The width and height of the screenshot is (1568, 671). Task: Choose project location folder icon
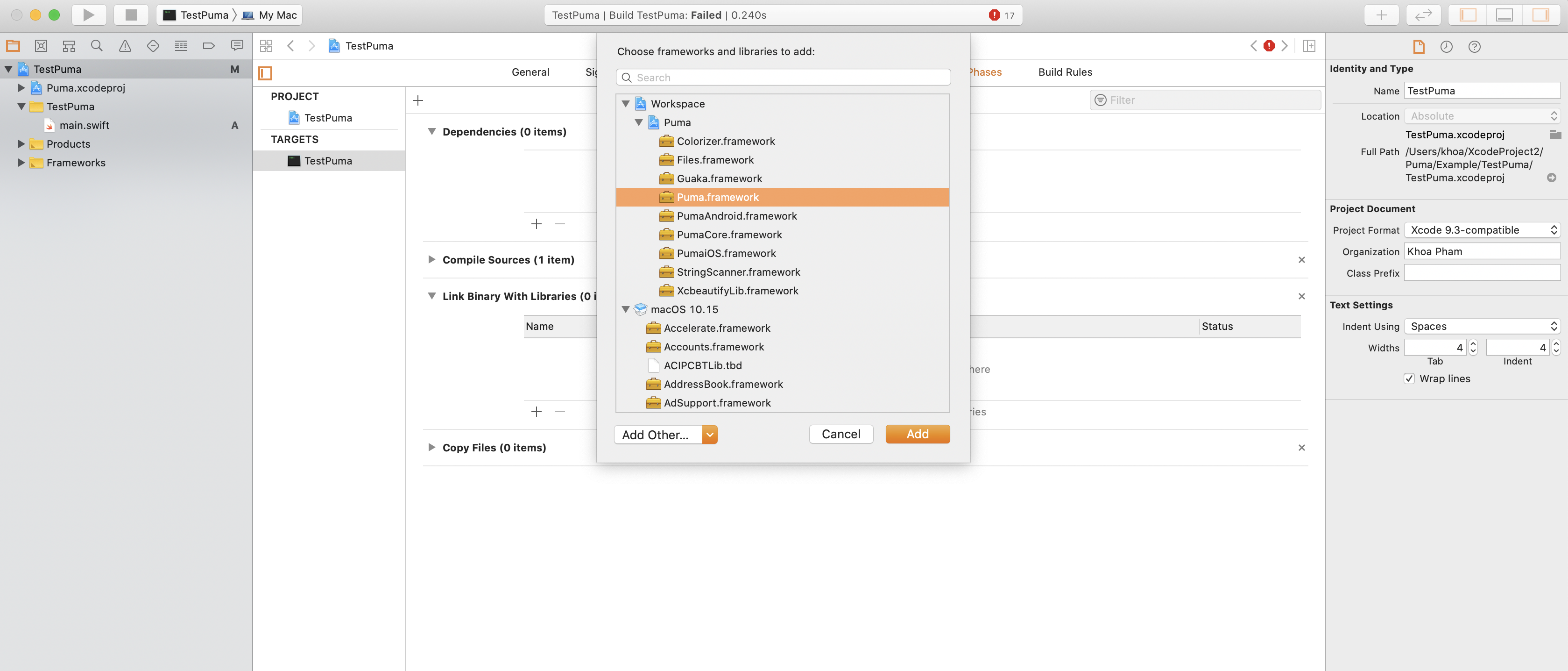[1555, 134]
